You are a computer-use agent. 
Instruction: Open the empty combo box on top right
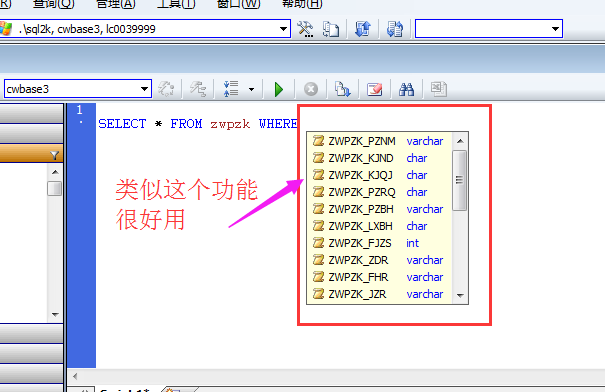489,29
